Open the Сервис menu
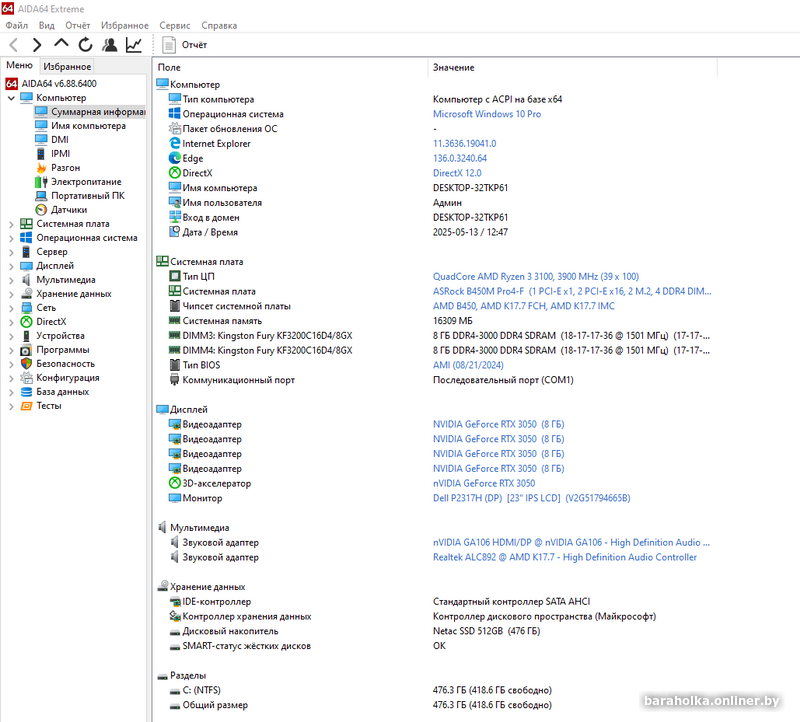The image size is (800, 722). point(174,26)
